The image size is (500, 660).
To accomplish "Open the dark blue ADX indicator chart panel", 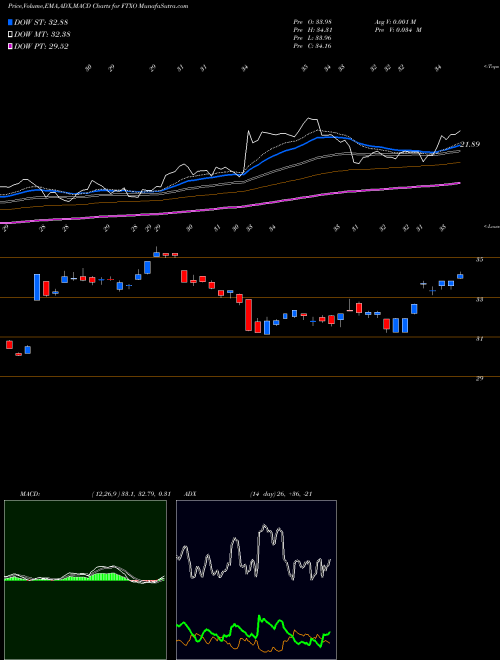I will click(x=256, y=580).
